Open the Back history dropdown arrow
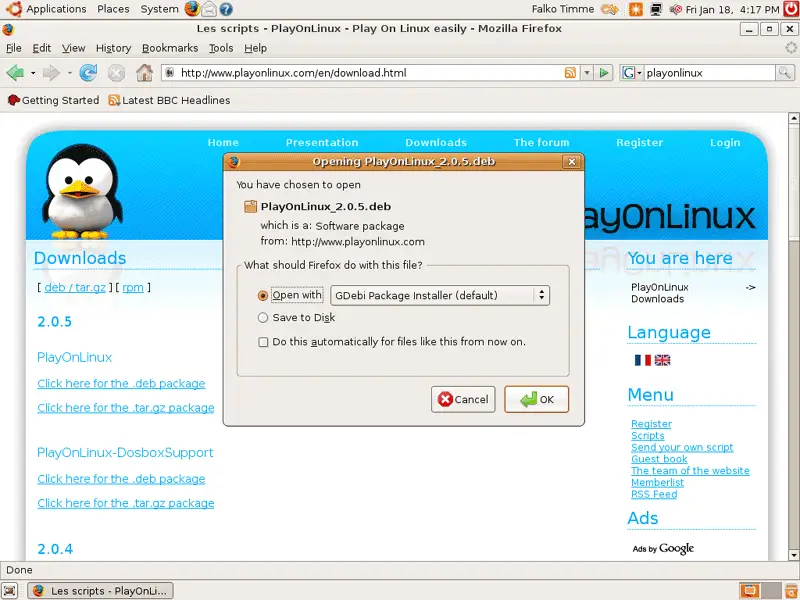Viewport: 800px width, 600px height. pos(33,73)
